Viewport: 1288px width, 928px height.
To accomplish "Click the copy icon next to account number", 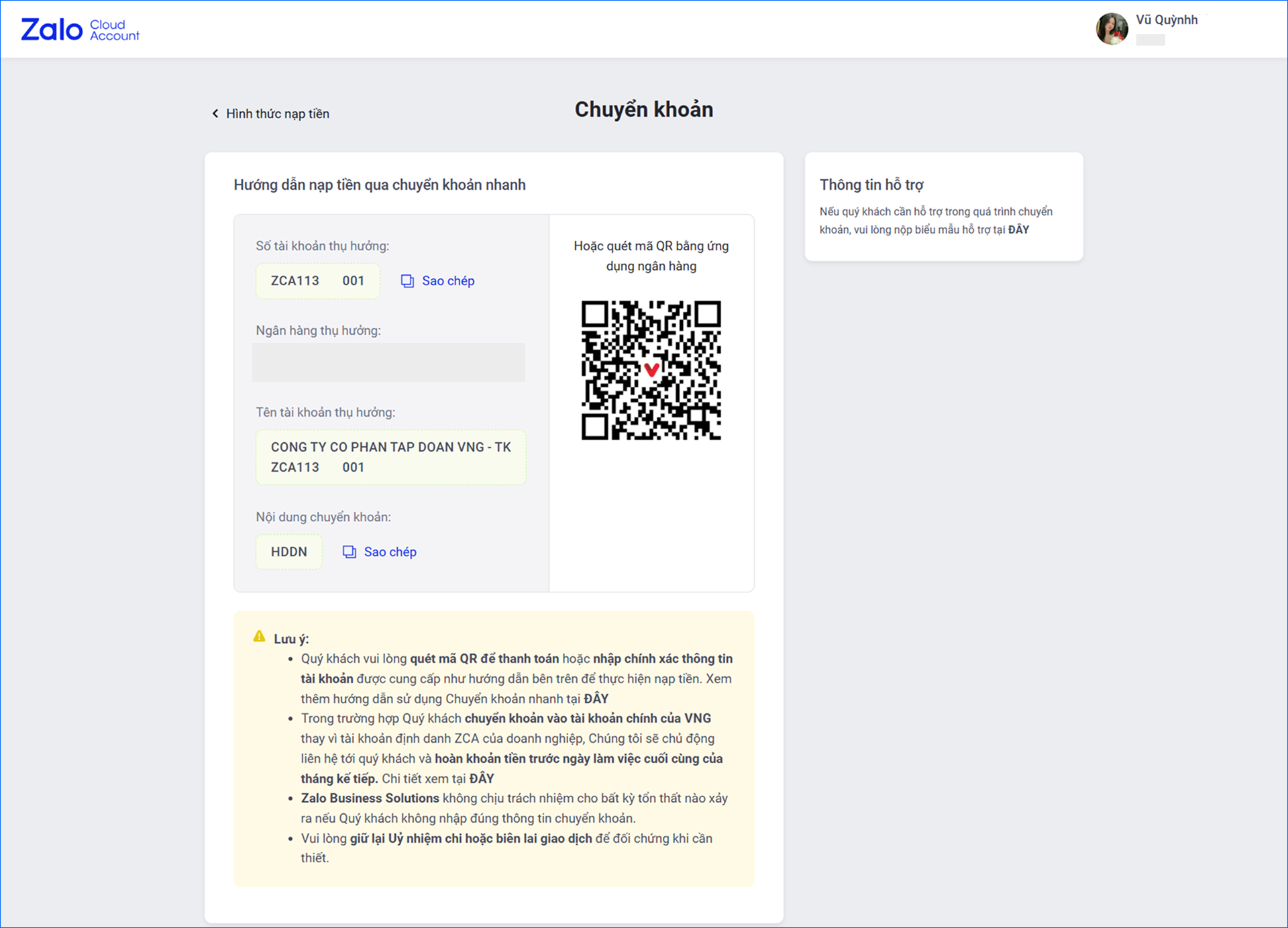I will click(x=407, y=281).
